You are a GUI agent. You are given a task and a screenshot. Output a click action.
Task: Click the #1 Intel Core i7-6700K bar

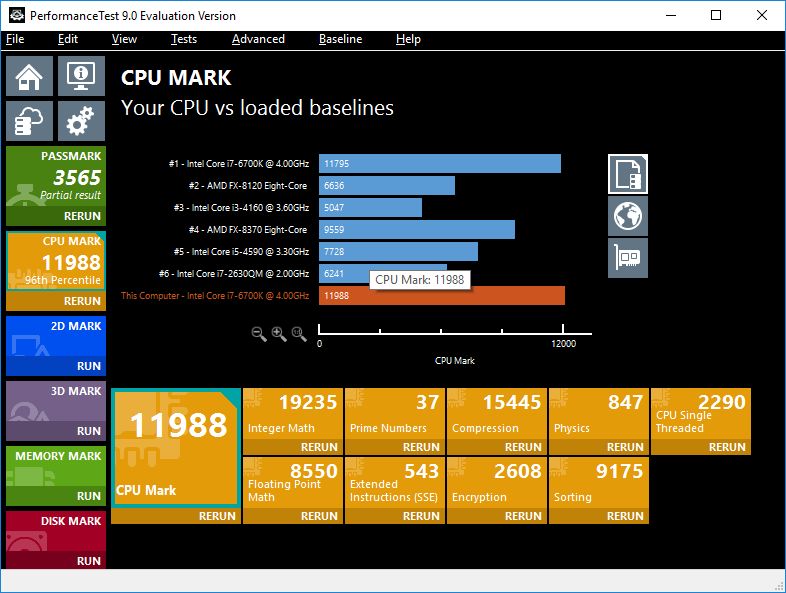[x=440, y=163]
